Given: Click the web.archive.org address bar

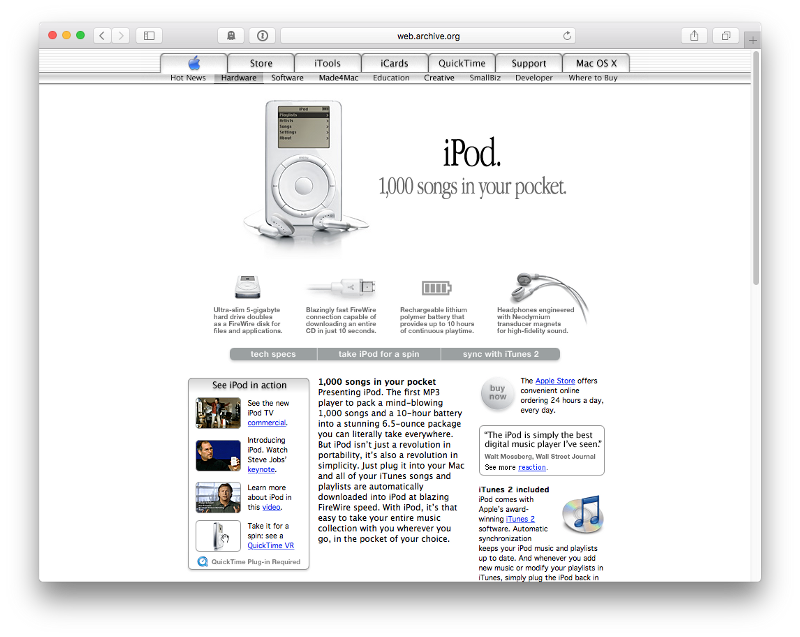Looking at the screenshot, I should (428, 36).
